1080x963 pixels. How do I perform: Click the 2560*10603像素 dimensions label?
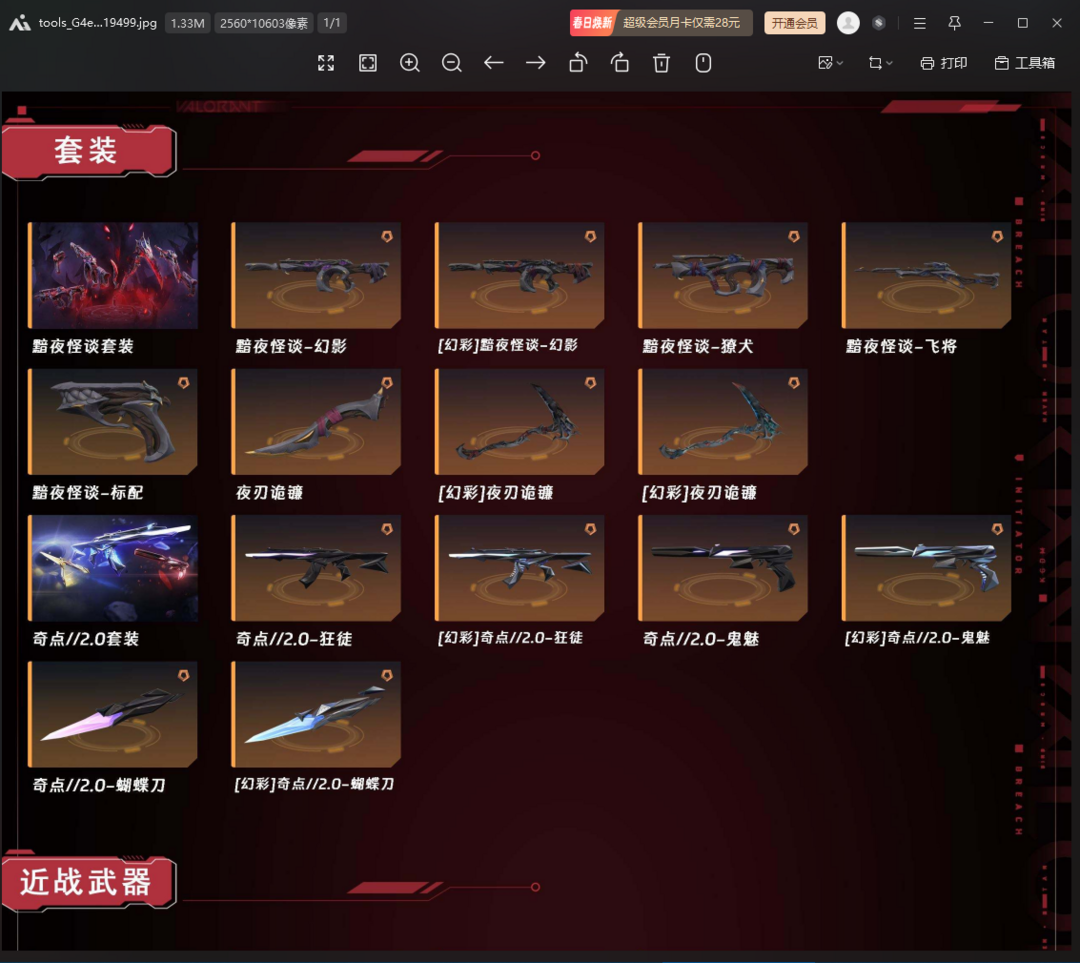coord(264,23)
